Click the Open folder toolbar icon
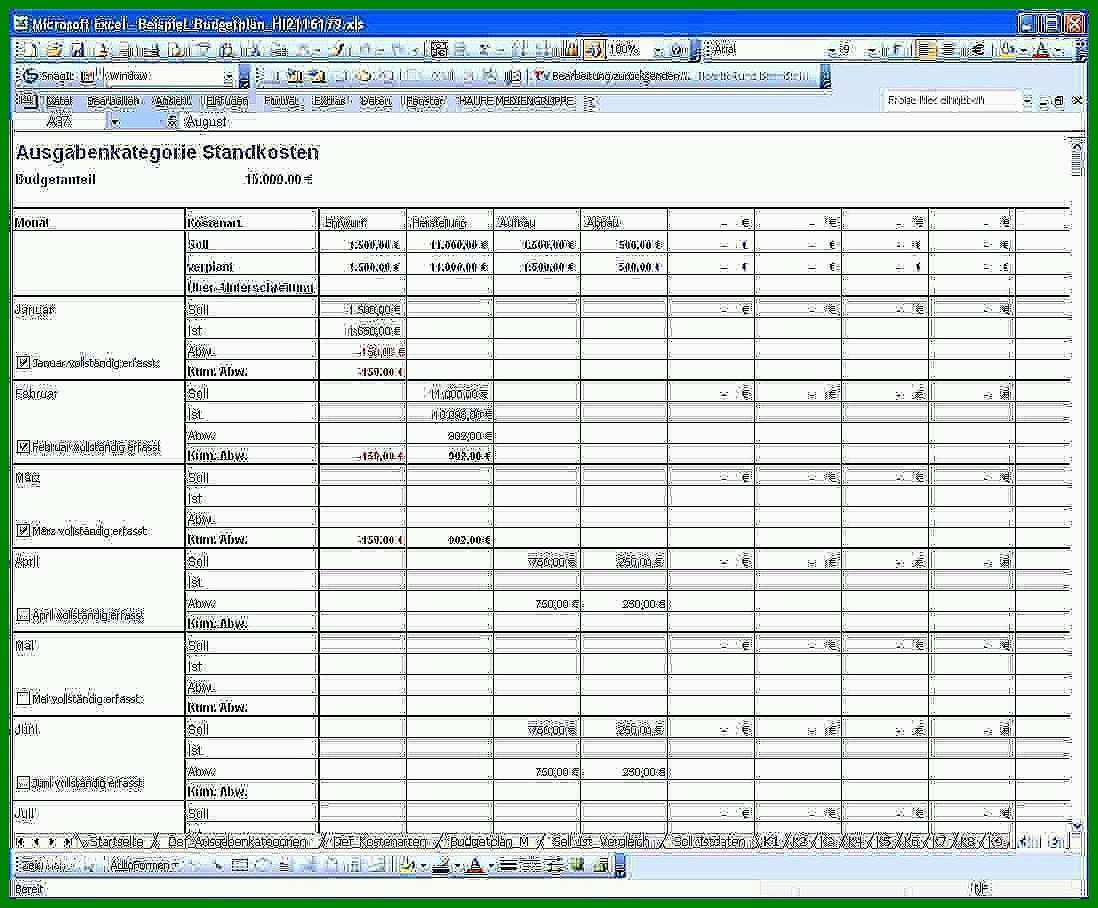Viewport: 1098px width, 908px height. click(x=54, y=50)
